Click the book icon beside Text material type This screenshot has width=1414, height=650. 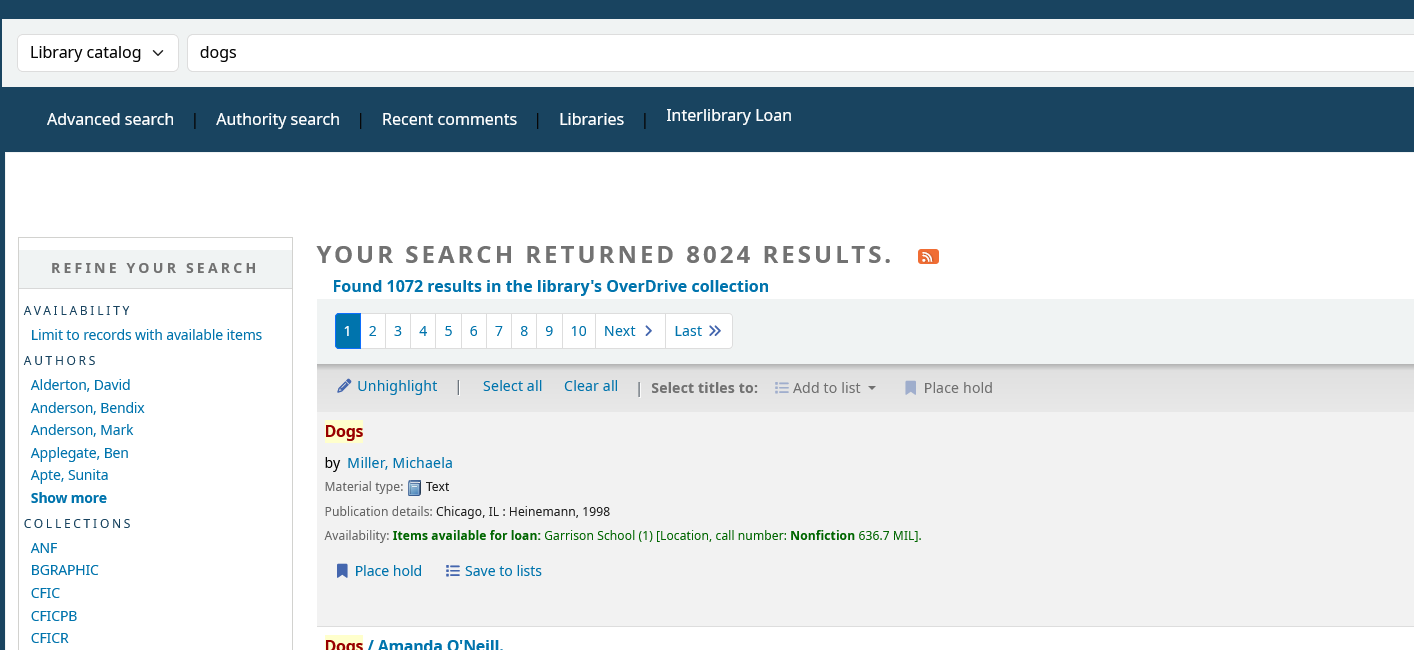414,488
